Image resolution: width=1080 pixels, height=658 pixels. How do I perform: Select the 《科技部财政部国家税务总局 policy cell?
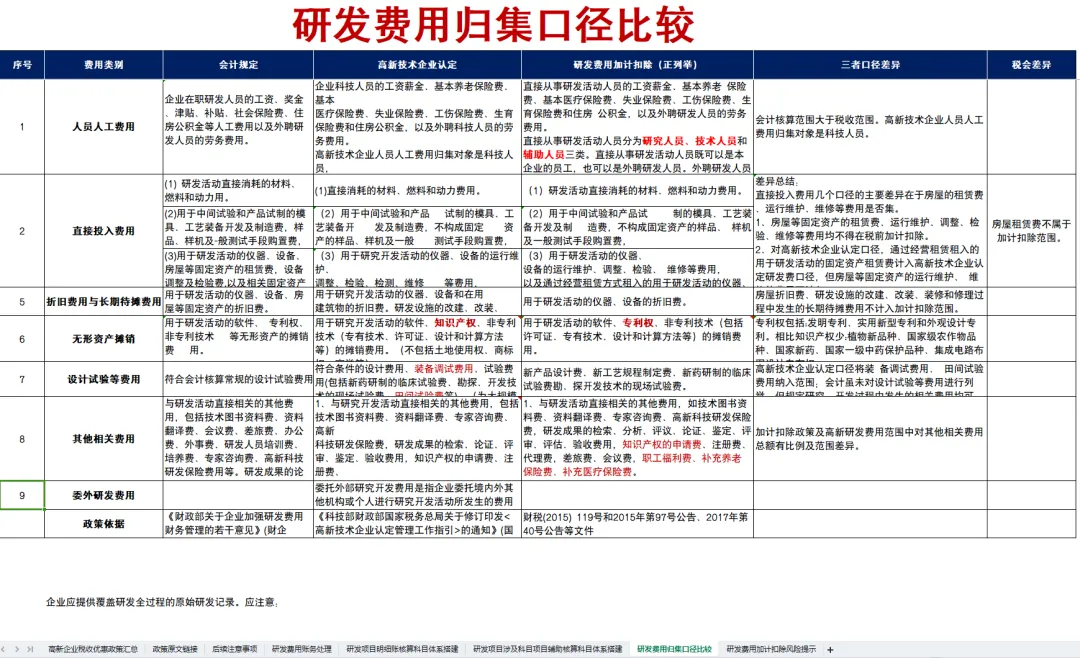point(417,524)
